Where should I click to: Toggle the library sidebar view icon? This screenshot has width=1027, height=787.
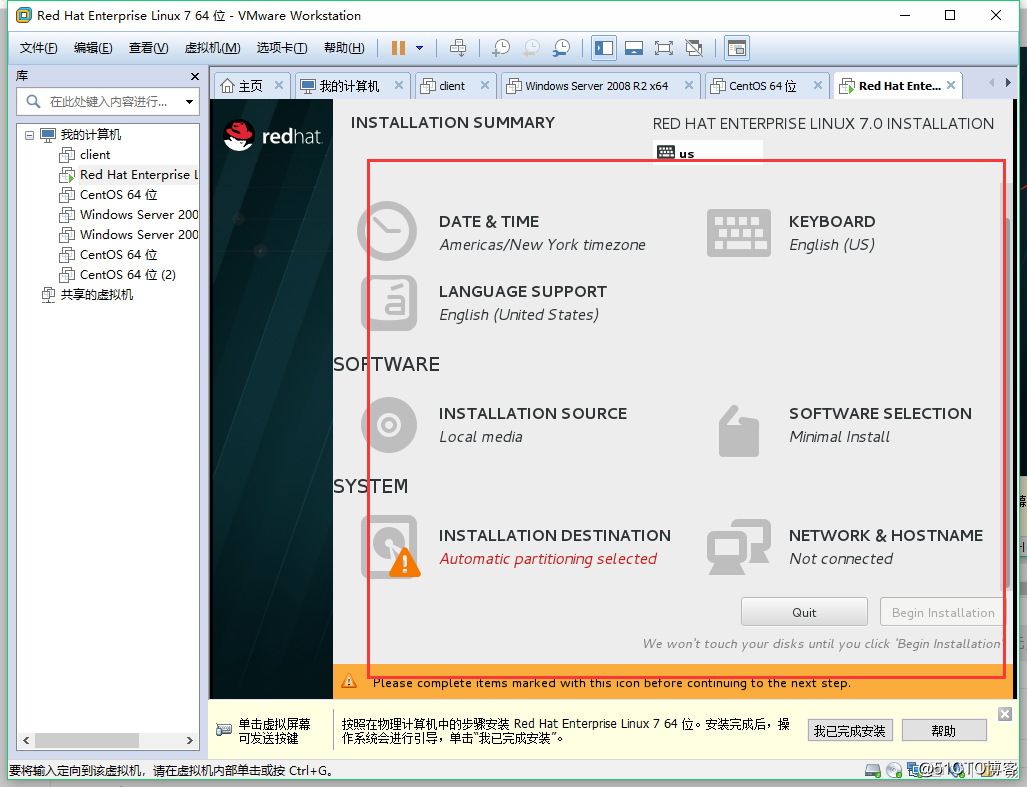604,48
